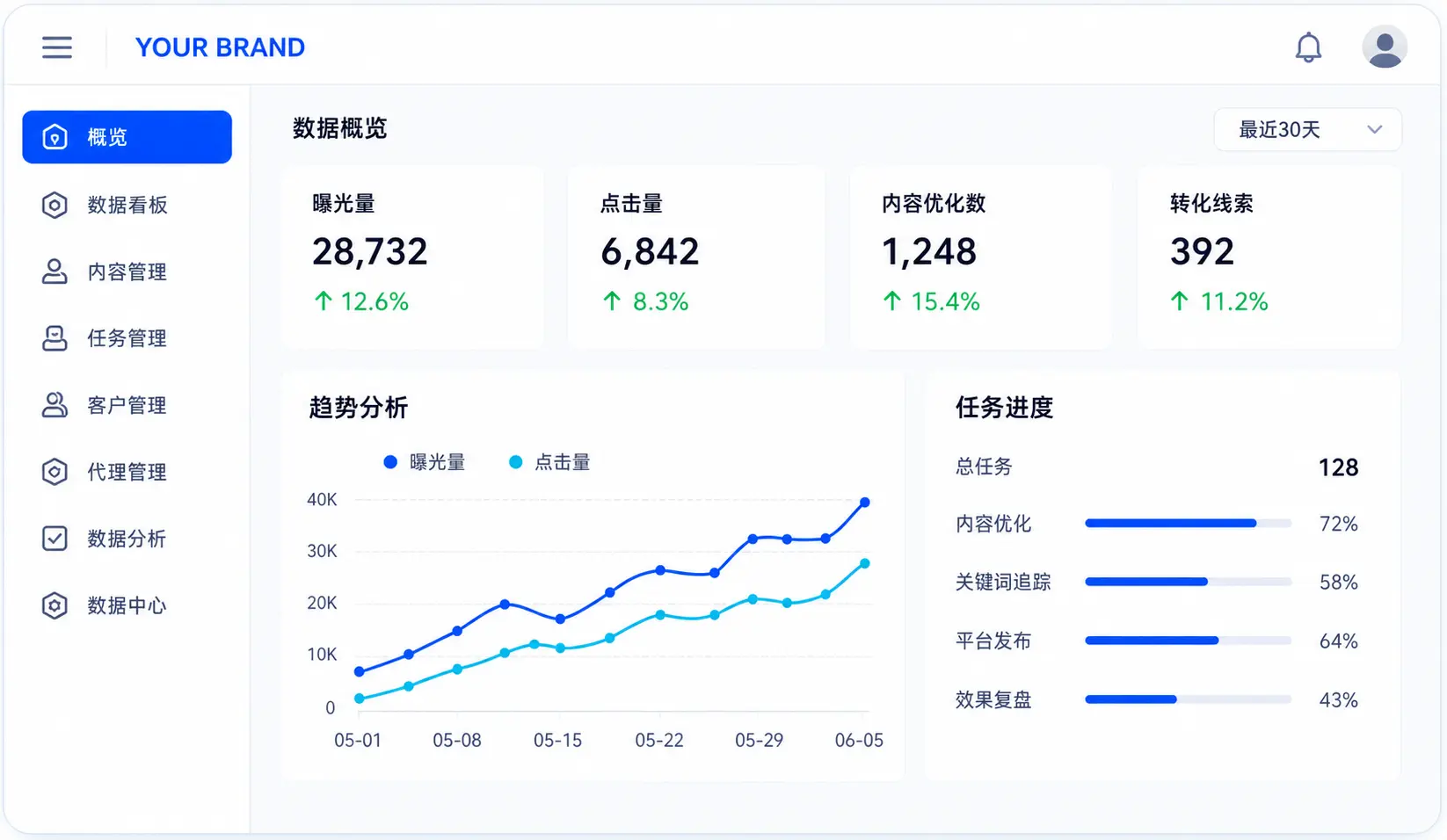Click the 总任务 count 128

pos(1339,467)
